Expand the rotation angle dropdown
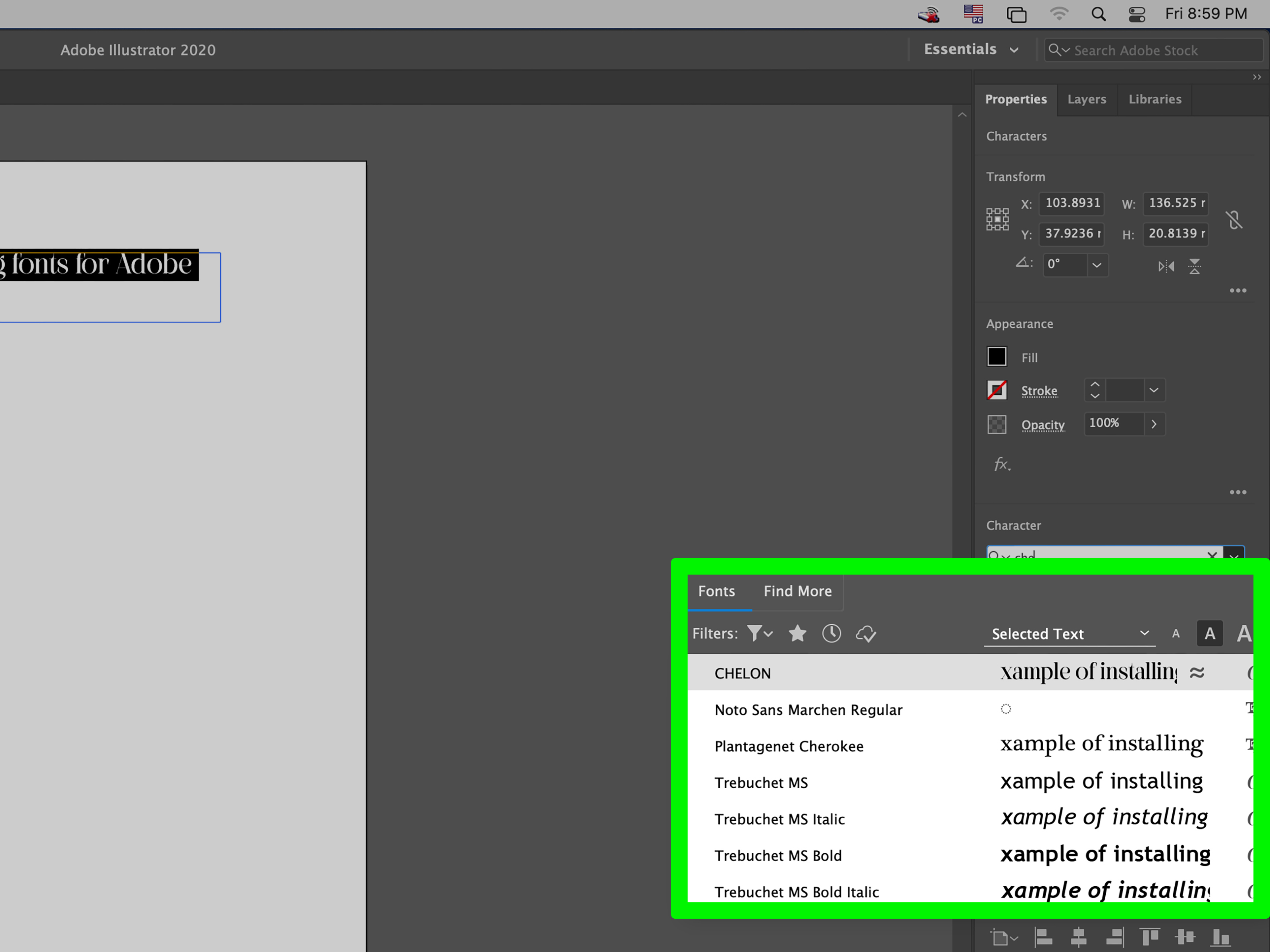The width and height of the screenshot is (1270, 952). coord(1097,265)
